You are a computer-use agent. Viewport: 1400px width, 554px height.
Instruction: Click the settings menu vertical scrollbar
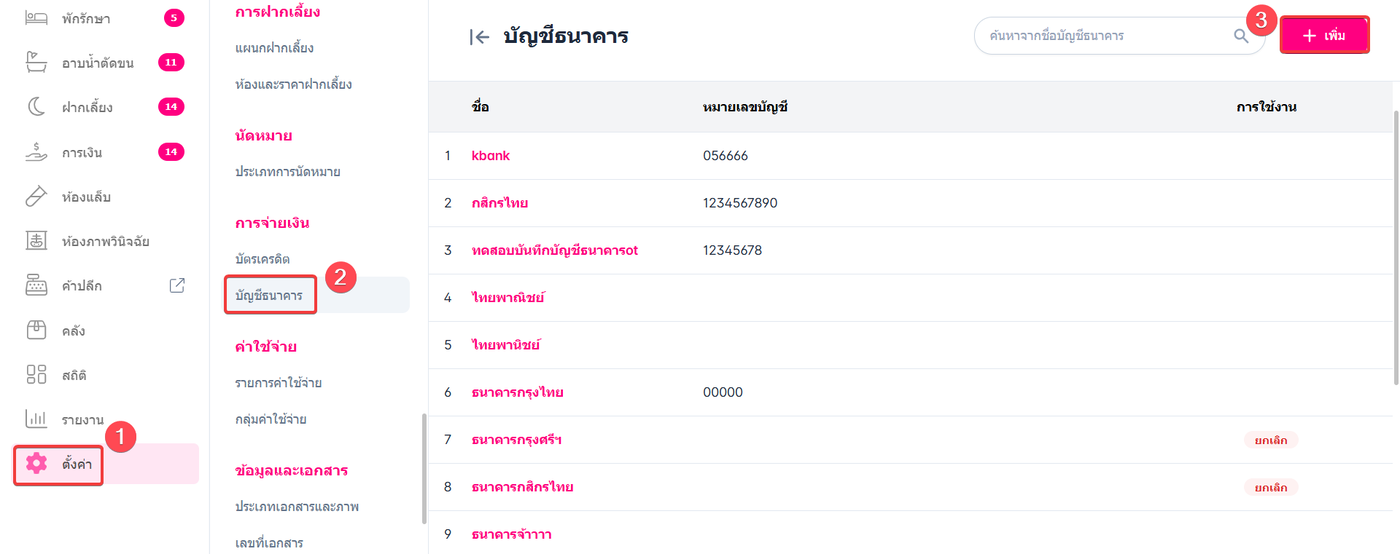pyautogui.click(x=424, y=468)
